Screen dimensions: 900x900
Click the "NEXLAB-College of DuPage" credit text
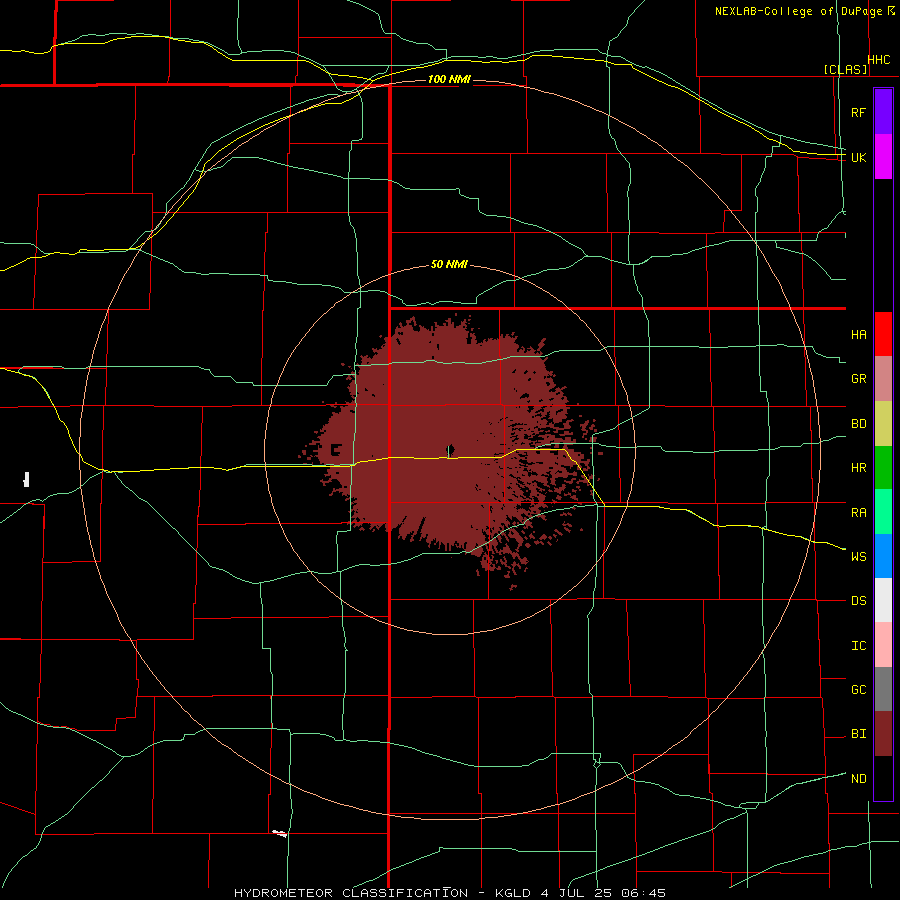coord(799,11)
